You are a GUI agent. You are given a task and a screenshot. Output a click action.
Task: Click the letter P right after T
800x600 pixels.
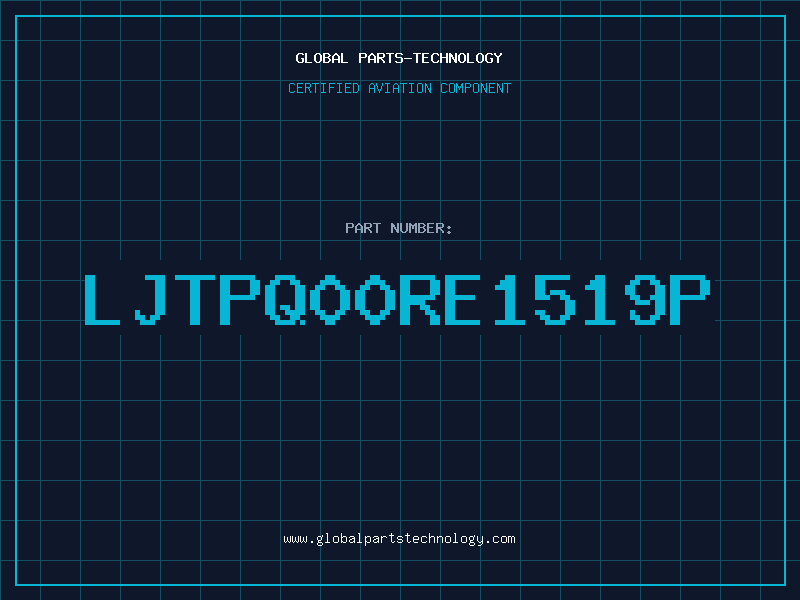(240, 299)
